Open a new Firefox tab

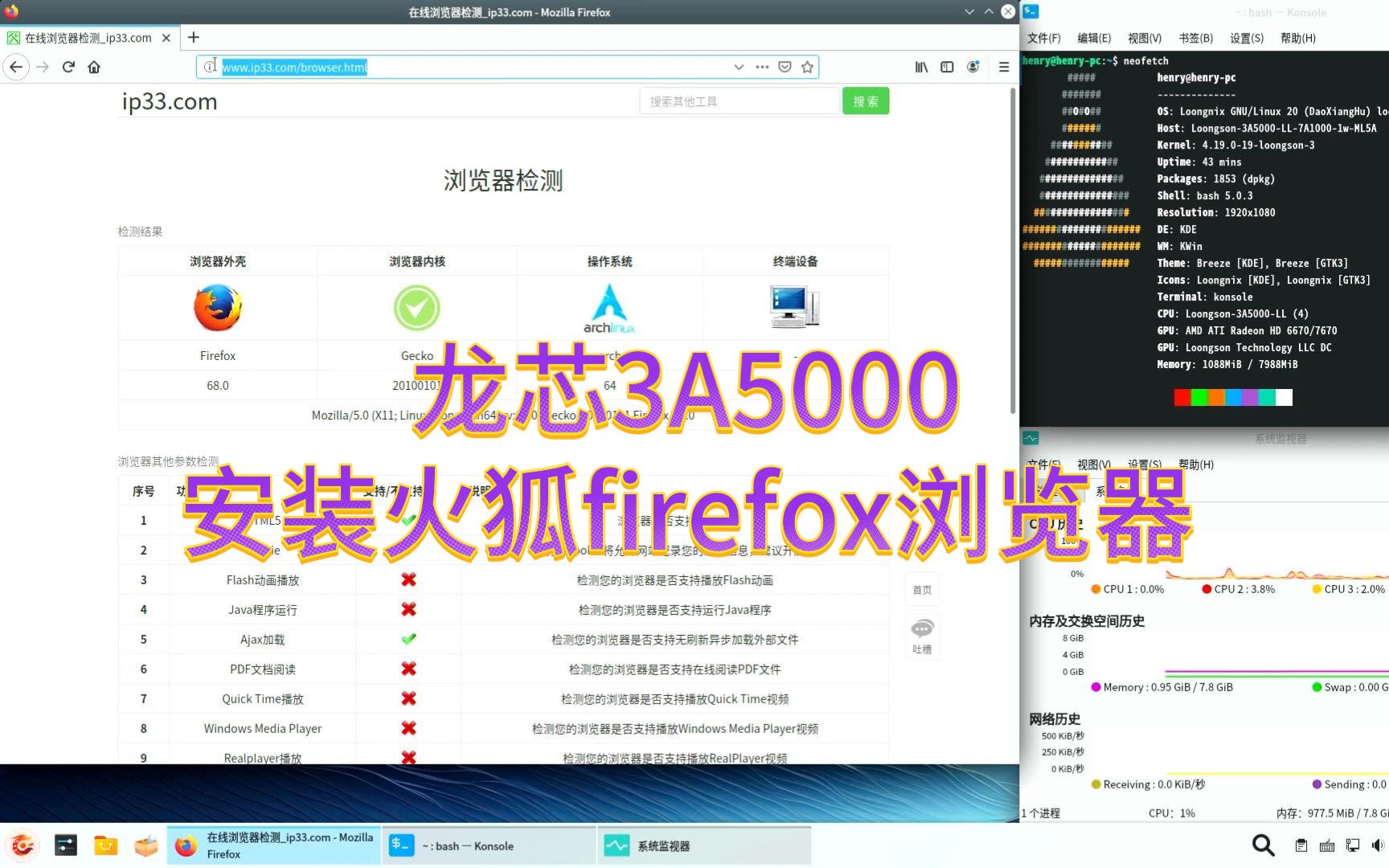[193, 37]
